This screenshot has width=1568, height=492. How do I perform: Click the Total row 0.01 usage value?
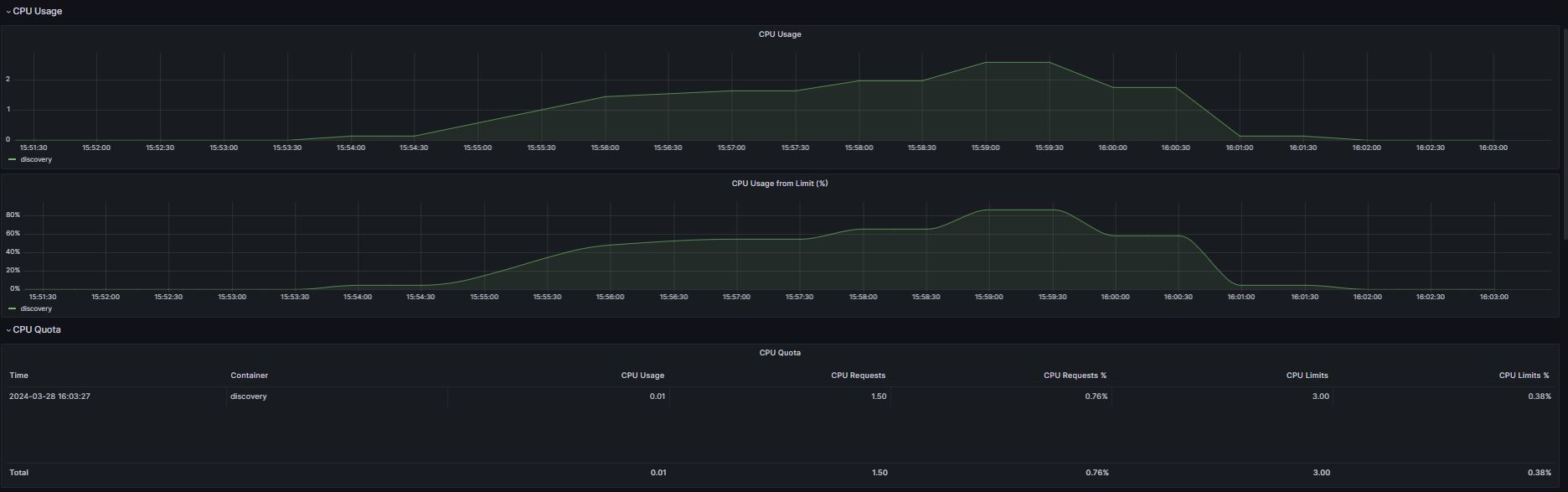[658, 473]
